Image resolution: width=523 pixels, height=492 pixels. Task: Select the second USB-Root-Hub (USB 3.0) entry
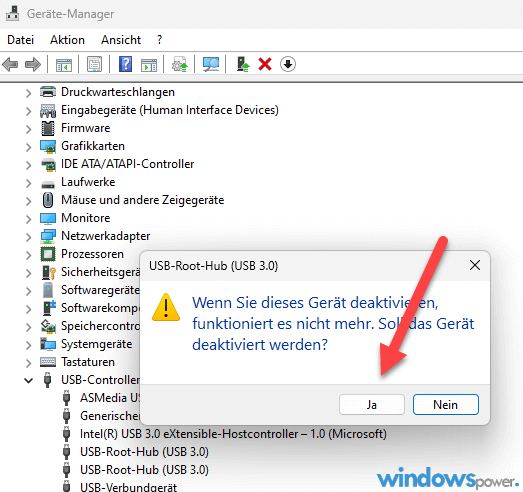click(144, 470)
